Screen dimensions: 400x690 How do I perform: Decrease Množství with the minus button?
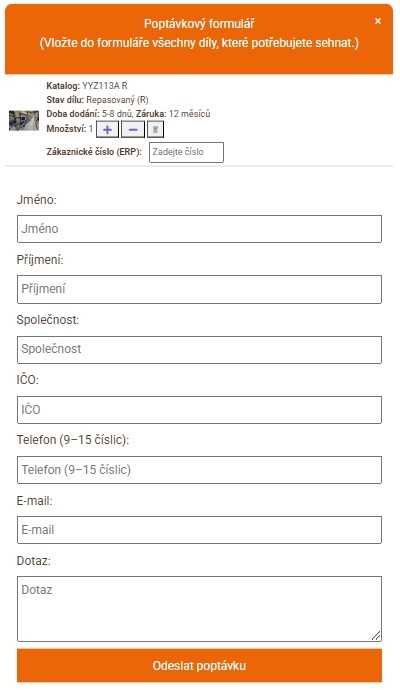point(133,130)
